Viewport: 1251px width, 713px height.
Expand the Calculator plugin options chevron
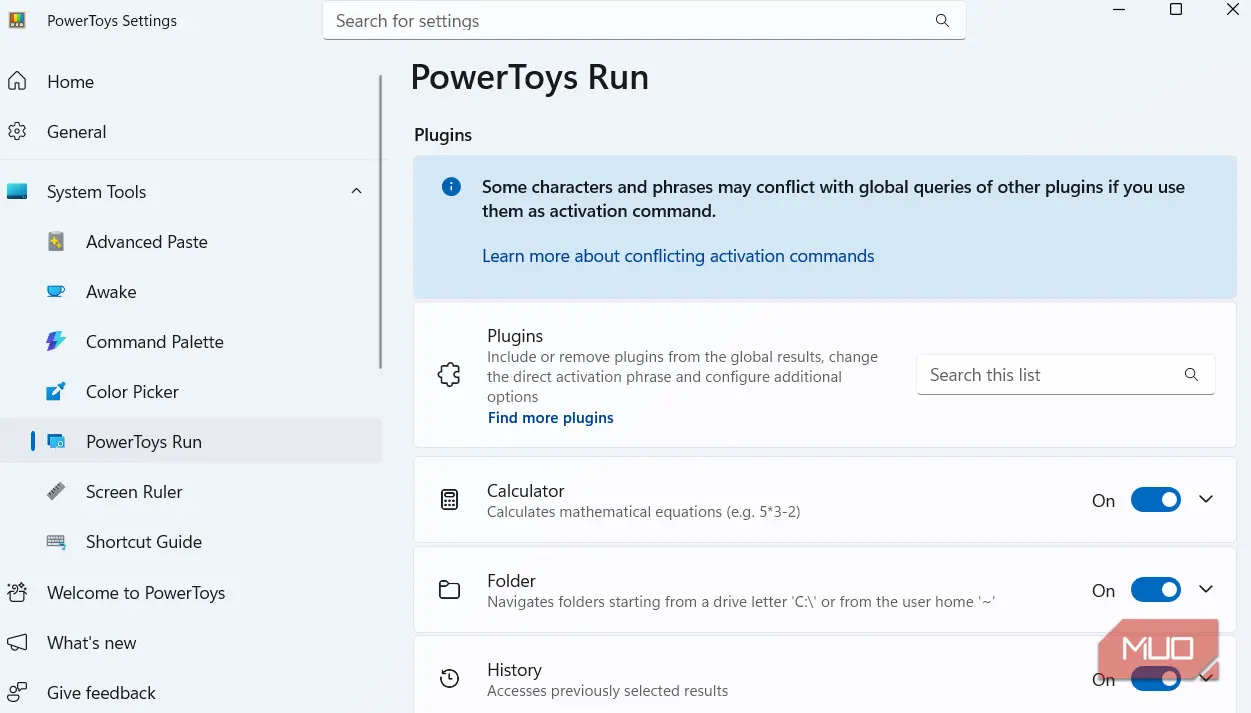click(1206, 500)
